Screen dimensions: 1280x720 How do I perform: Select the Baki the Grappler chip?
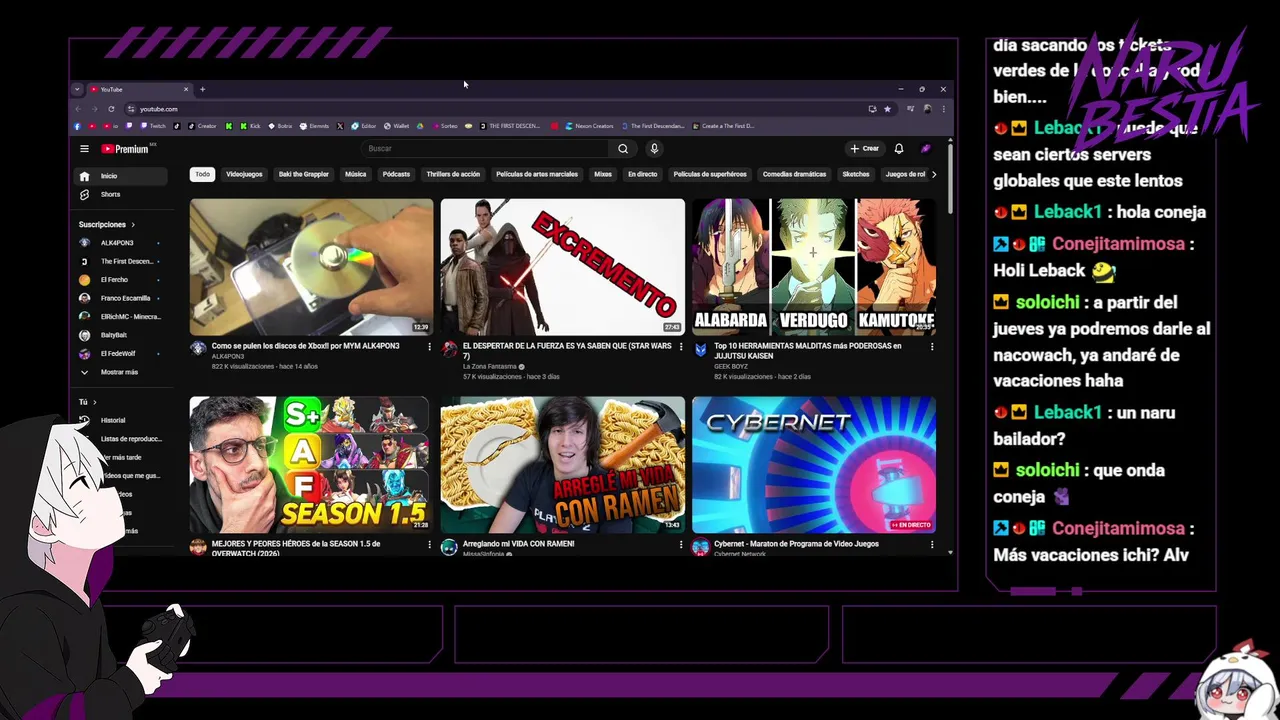[x=304, y=174]
